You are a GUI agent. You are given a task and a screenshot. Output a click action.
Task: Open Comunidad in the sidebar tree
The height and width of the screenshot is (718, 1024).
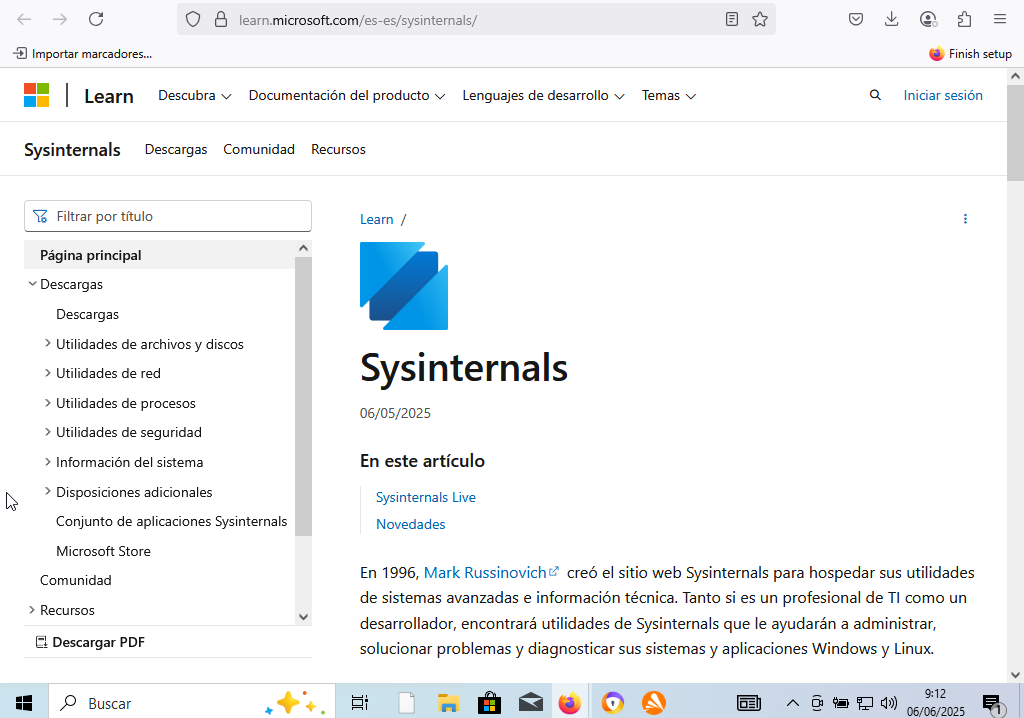(x=76, y=580)
